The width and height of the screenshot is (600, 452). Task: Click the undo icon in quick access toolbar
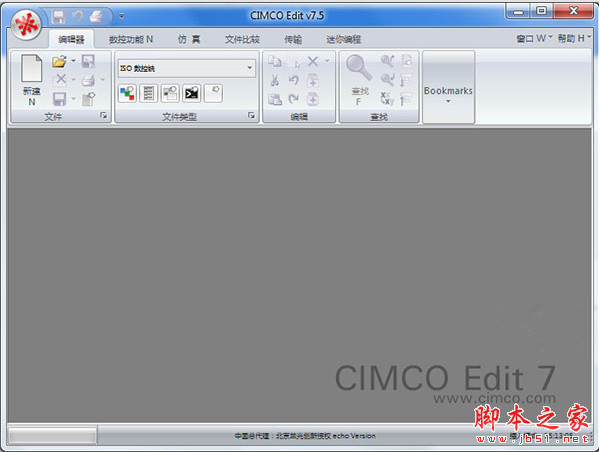pos(77,16)
